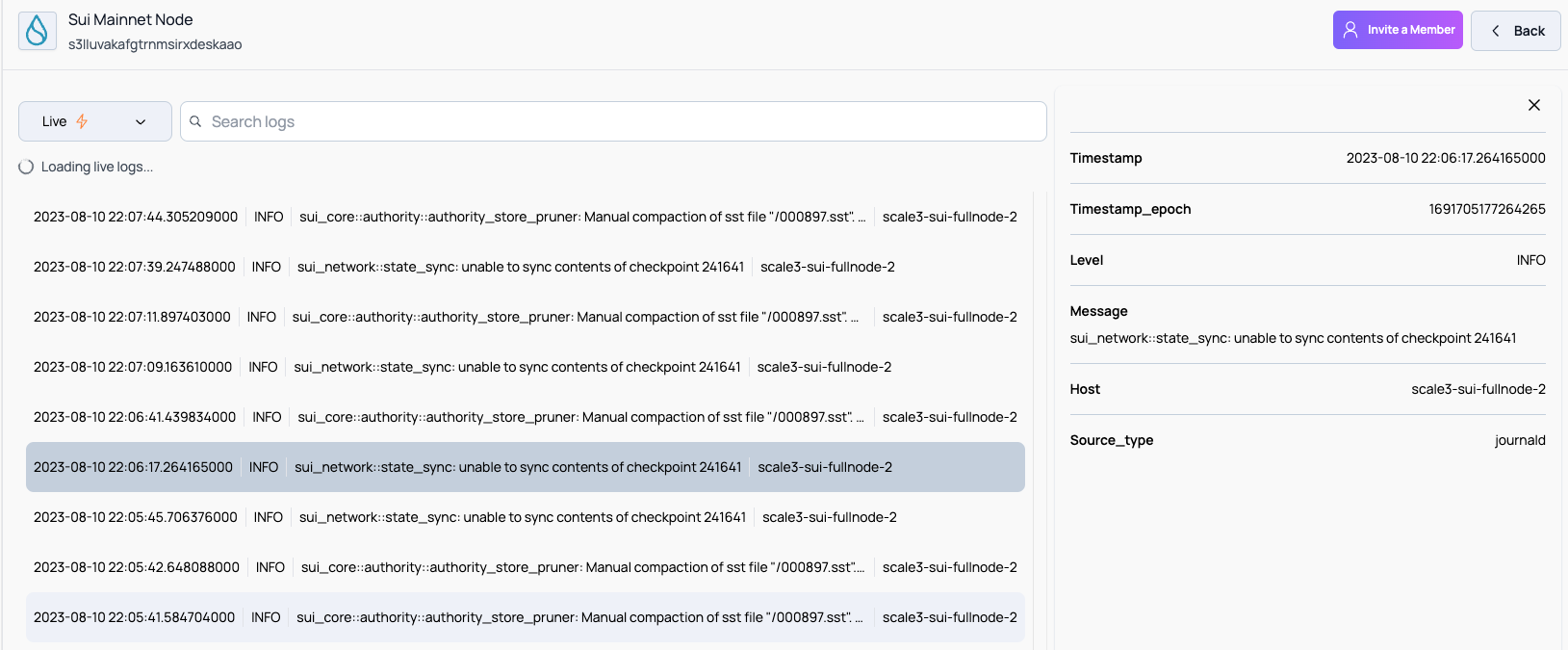This screenshot has width=1568, height=650.
Task: Focus the Search logs field
Action: (x=613, y=121)
